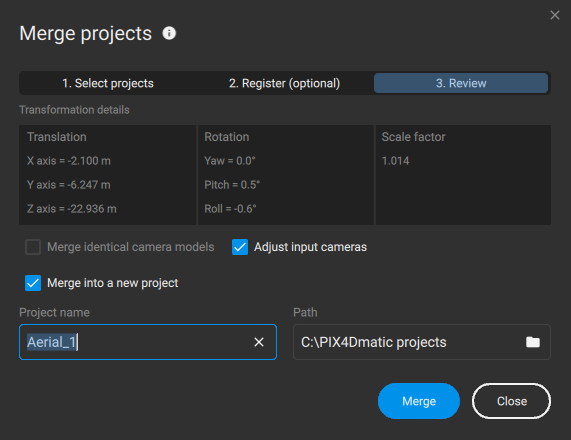Click the Pitch = 0.5° value

point(232,185)
